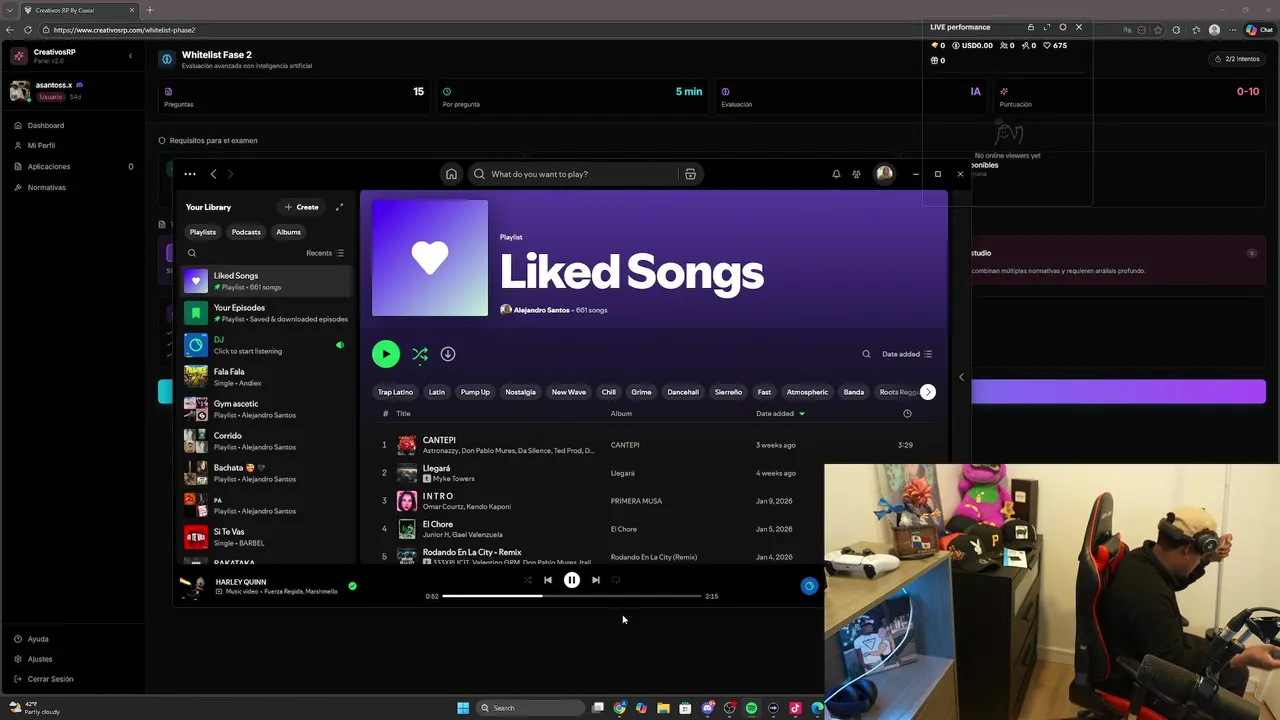Go to the previous track

point(548,580)
